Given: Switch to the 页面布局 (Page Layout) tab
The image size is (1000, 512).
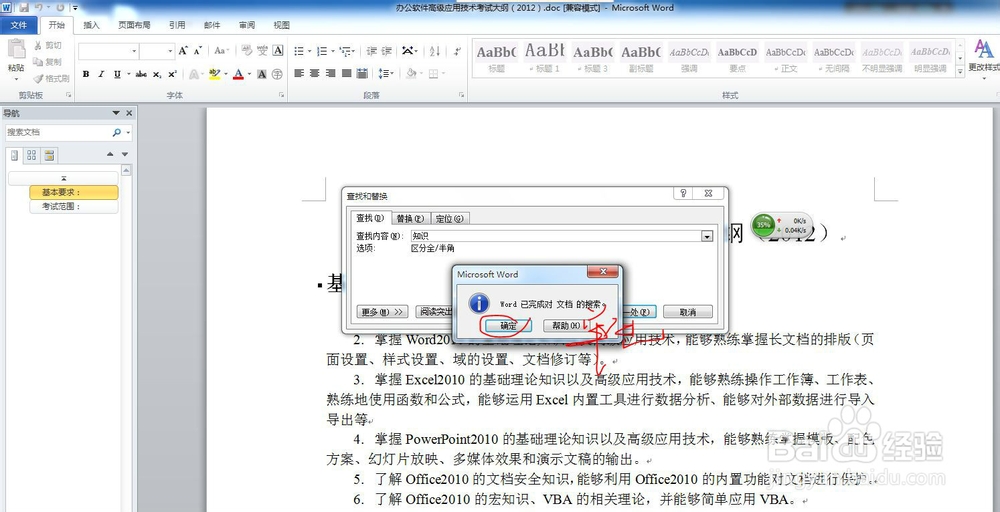Looking at the screenshot, I should pyautogui.click(x=134, y=25).
